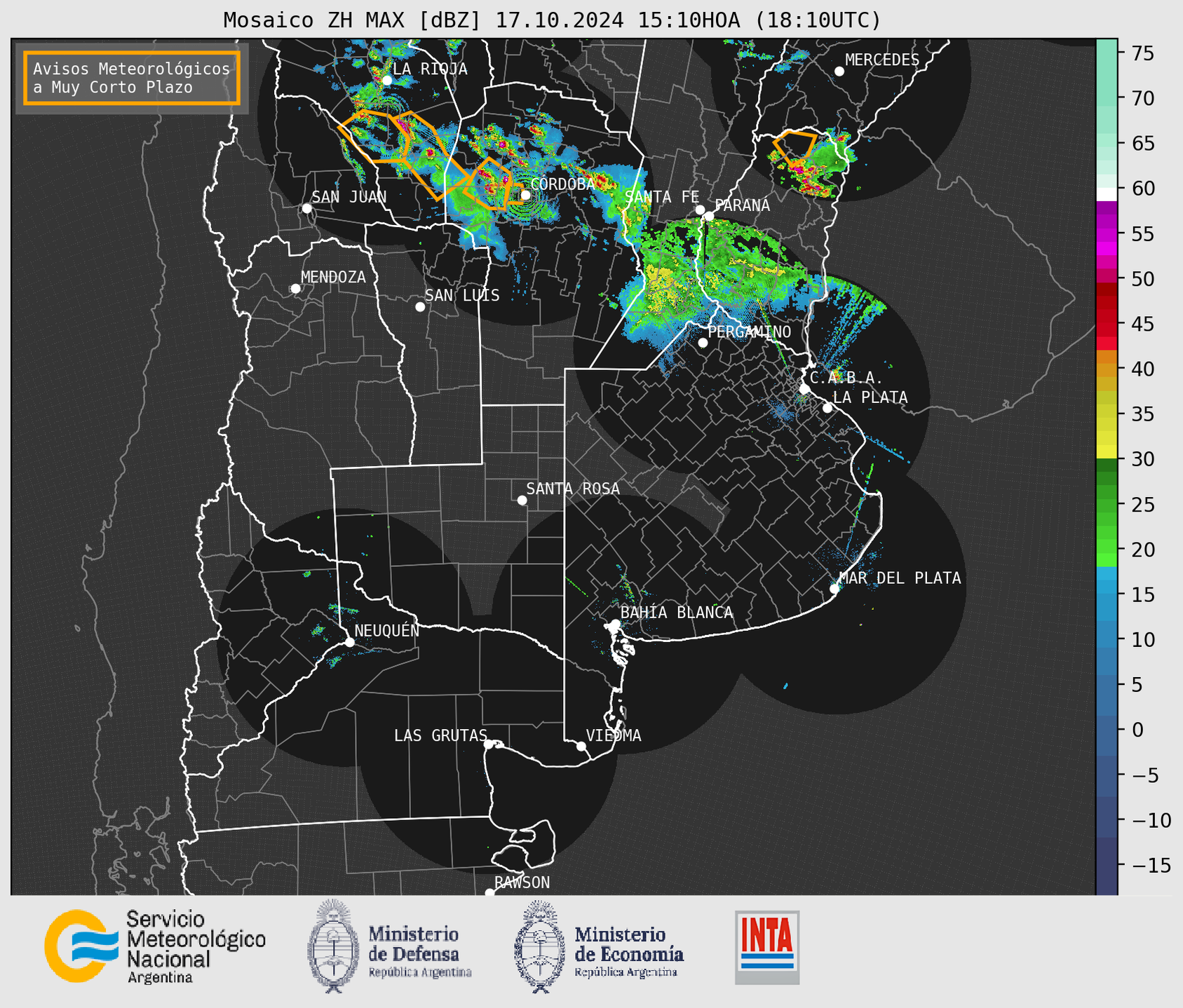Select the orange warning polygon just west of Córdoba
The height and width of the screenshot is (1008, 1183).
[x=487, y=184]
